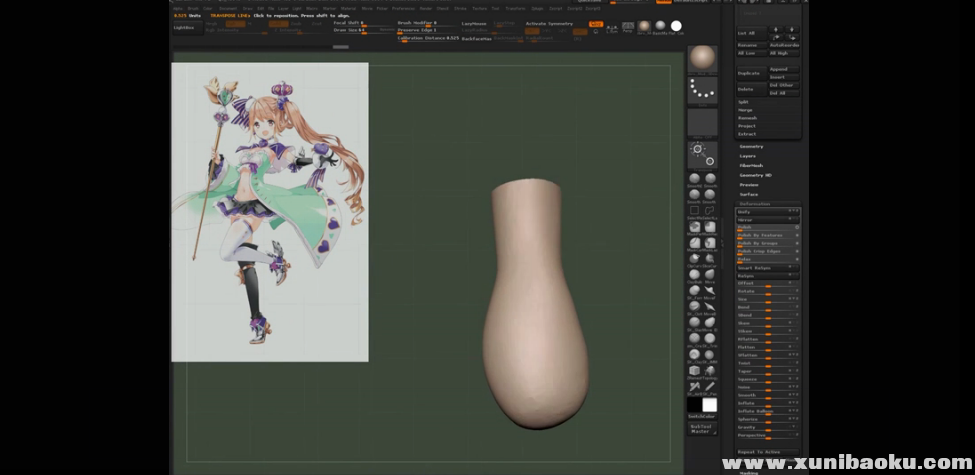Click the Inflate deformation slider
Image resolution: width=975 pixels, height=475 pixels.
768,403
